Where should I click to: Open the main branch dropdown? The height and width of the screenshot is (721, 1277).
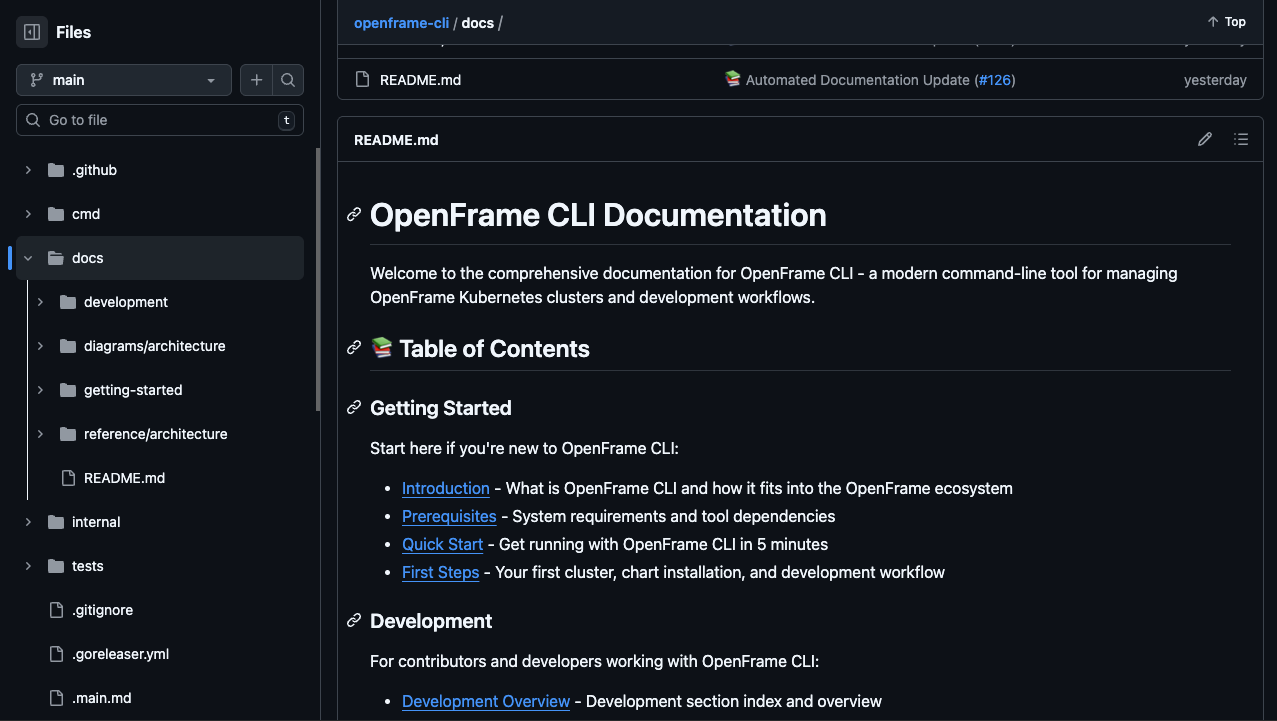pos(124,80)
